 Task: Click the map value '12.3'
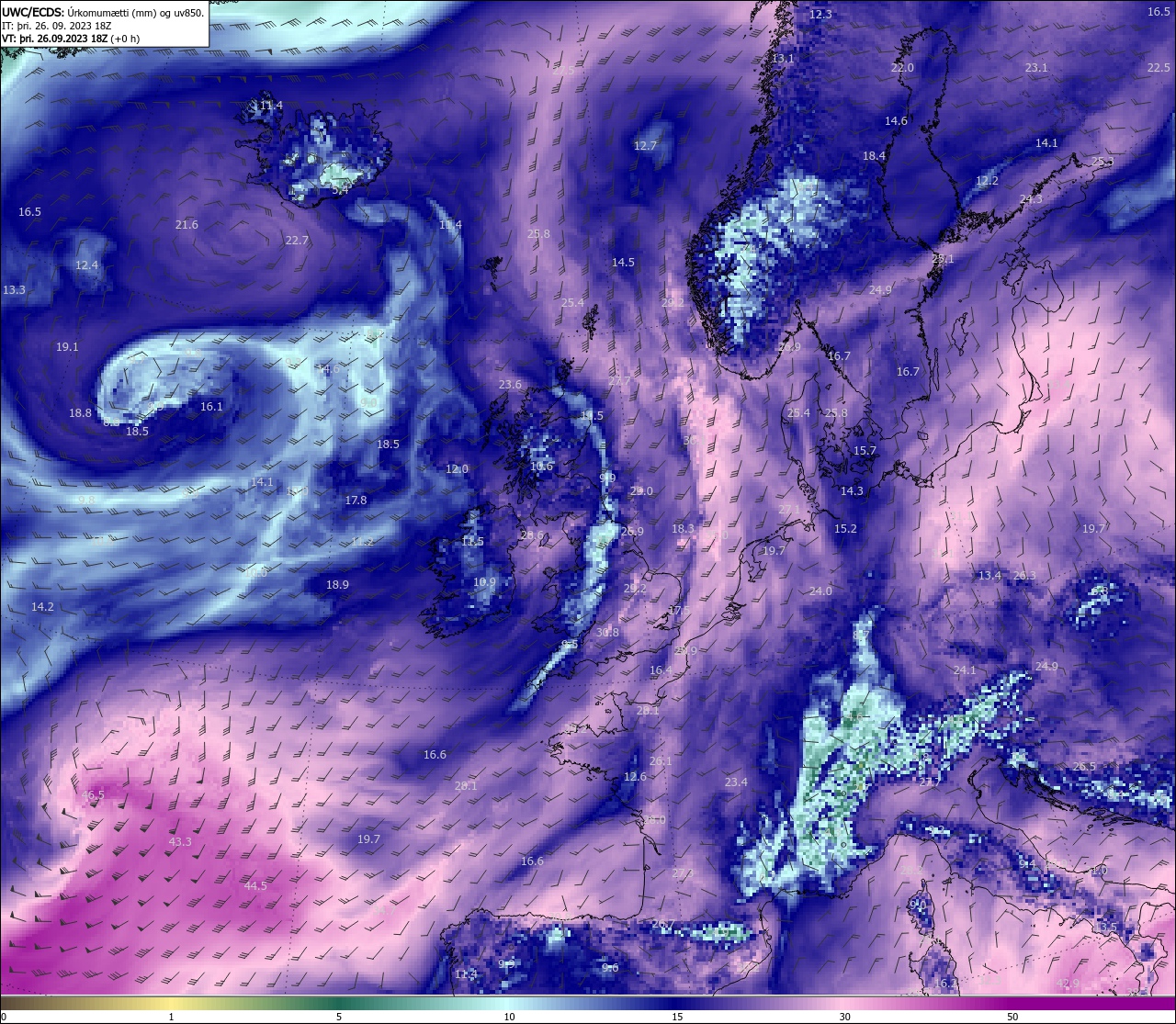tap(820, 14)
